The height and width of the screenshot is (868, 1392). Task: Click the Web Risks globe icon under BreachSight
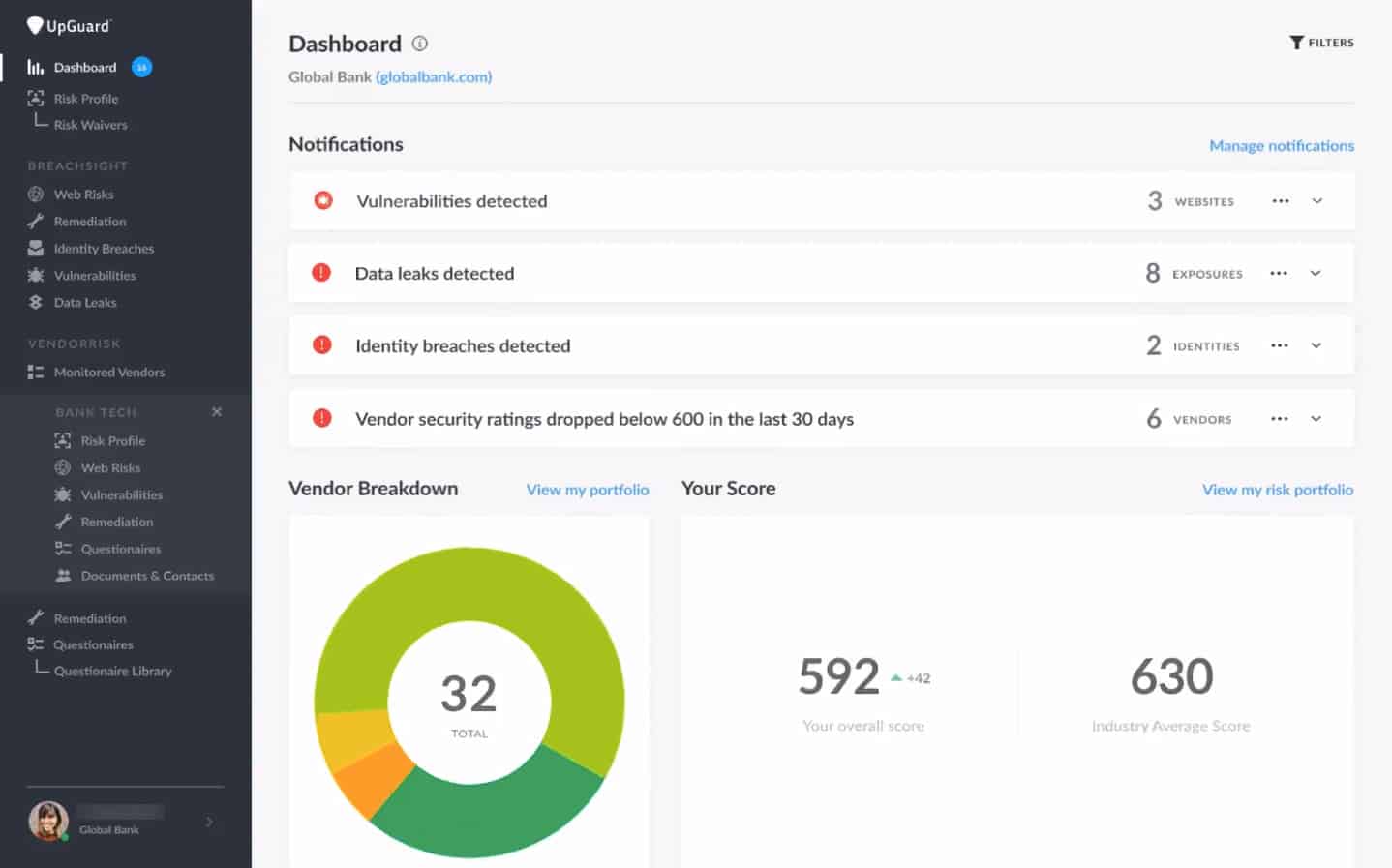pyautogui.click(x=36, y=194)
